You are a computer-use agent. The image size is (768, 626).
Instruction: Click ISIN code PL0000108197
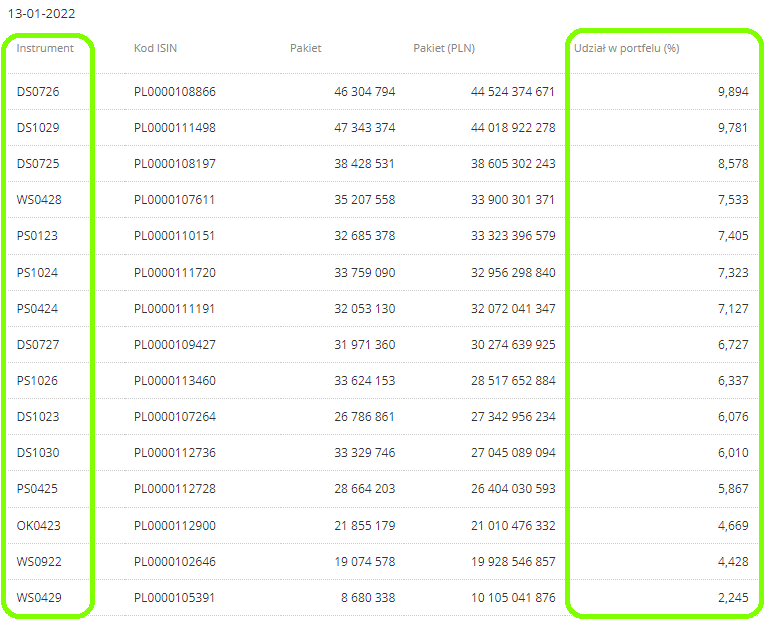(x=175, y=164)
